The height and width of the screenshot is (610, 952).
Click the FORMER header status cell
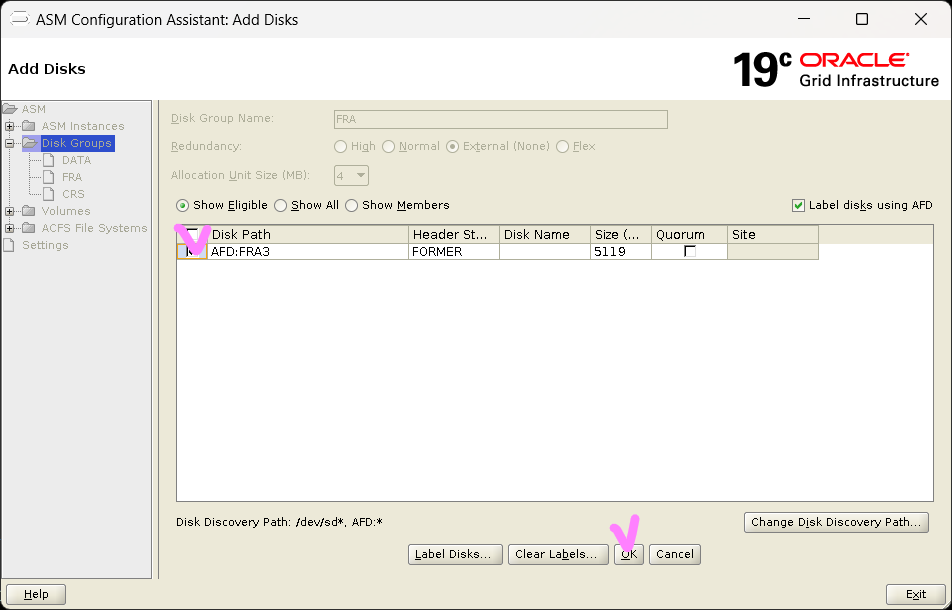(454, 251)
